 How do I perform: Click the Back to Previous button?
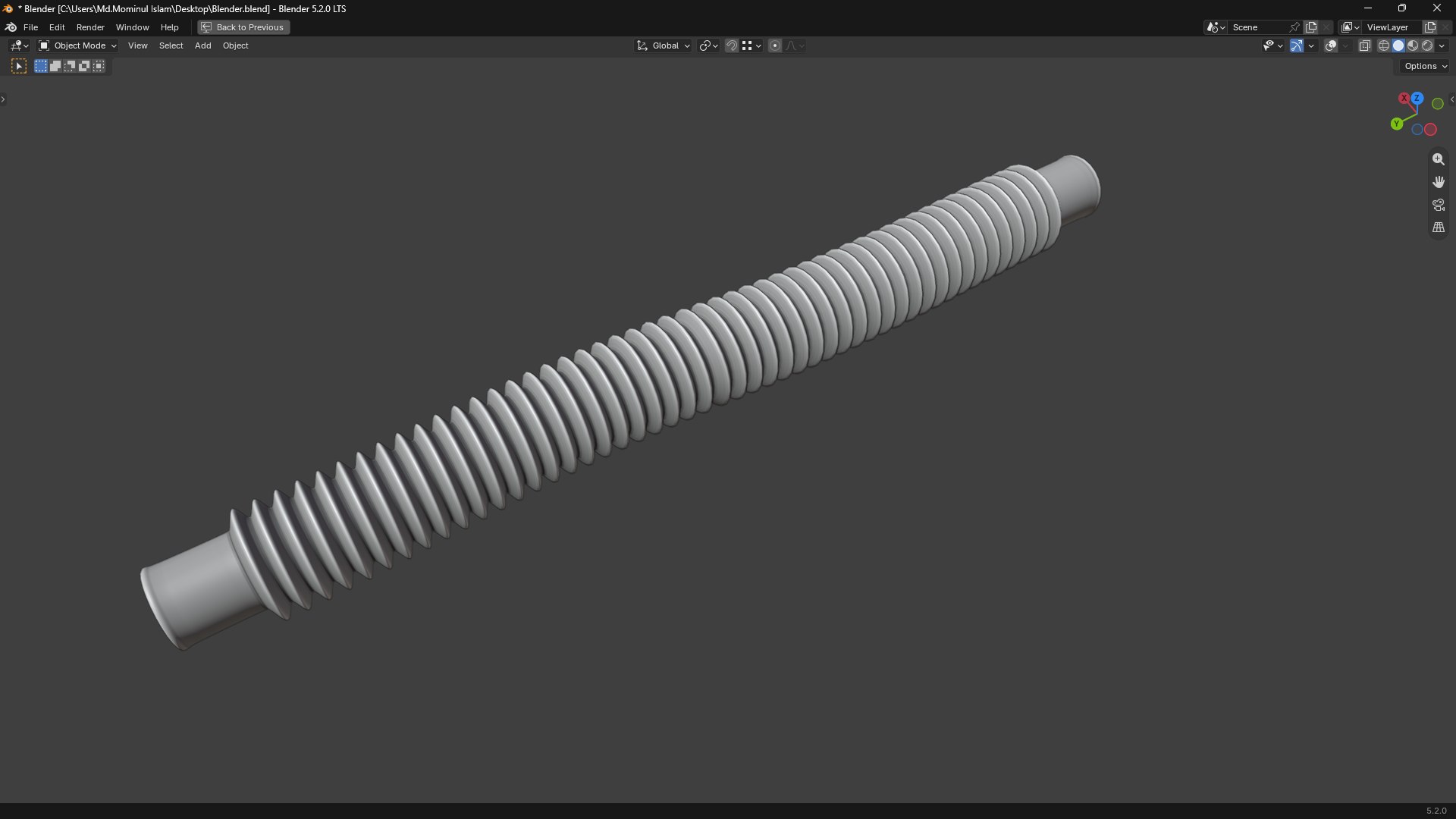point(243,27)
